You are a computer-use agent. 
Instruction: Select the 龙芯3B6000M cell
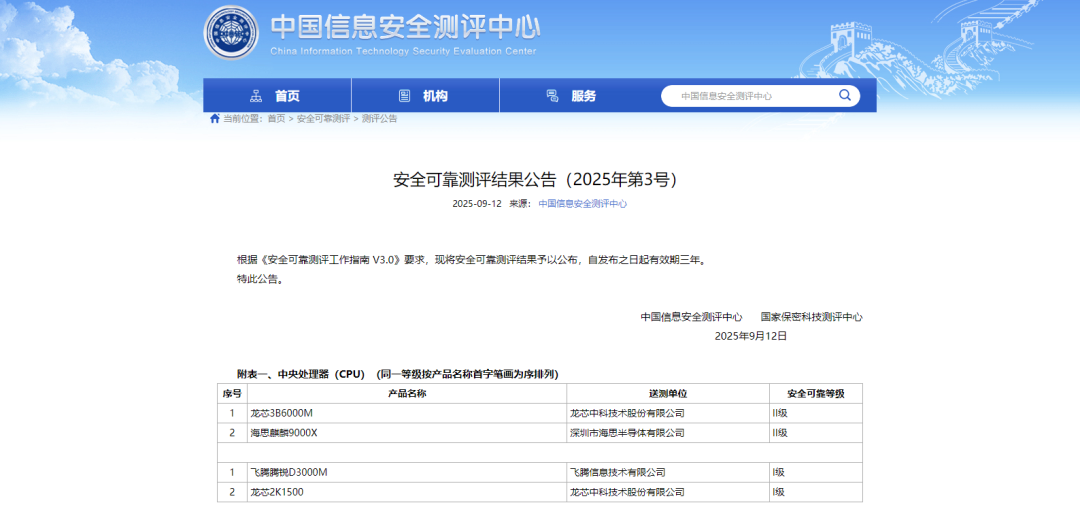[407, 413]
